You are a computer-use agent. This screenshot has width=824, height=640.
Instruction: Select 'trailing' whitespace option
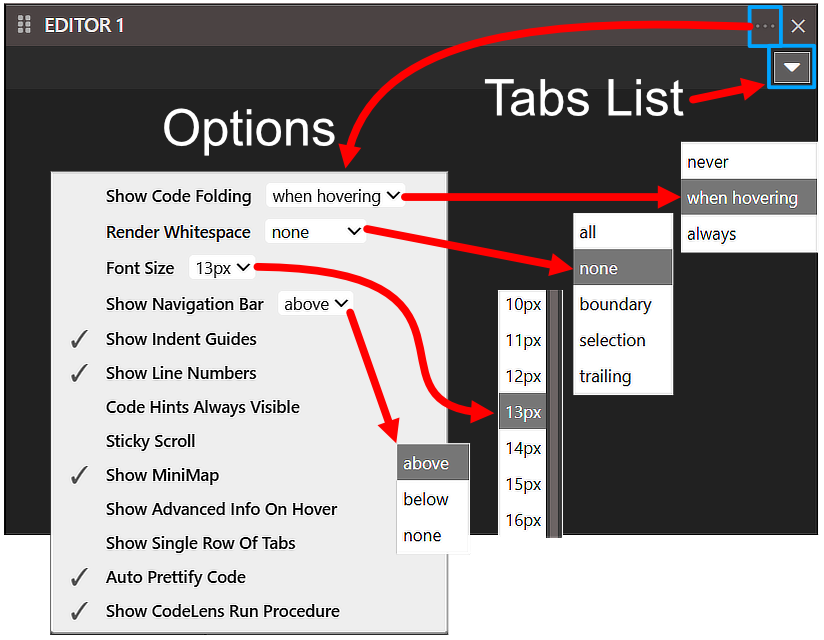coord(604,376)
